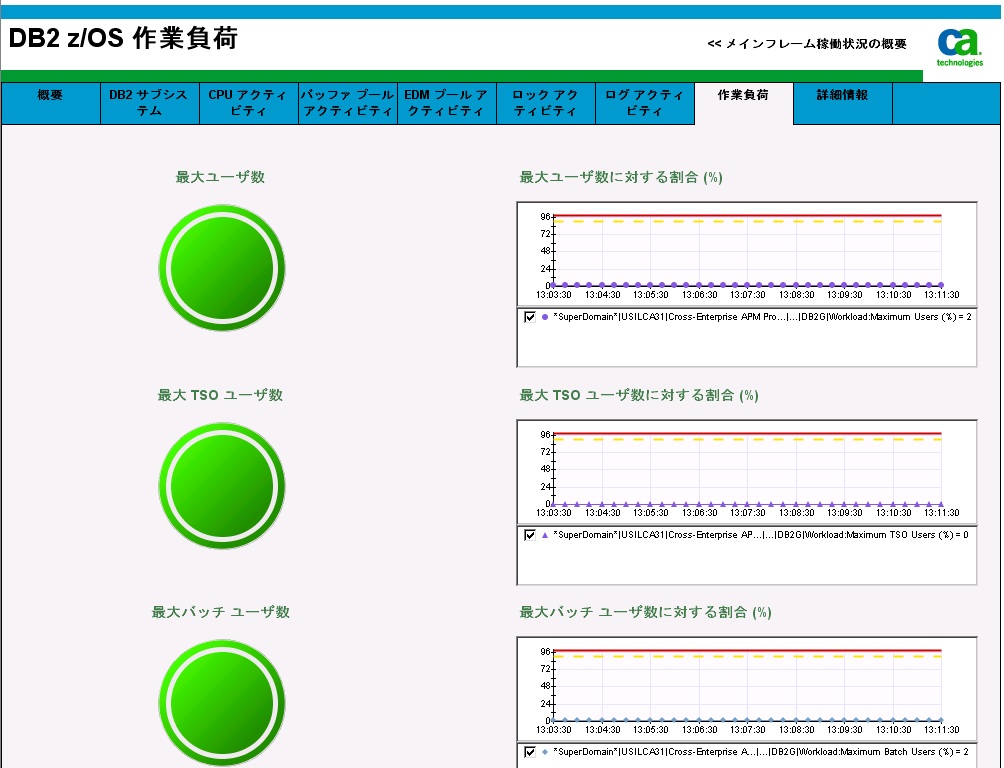Image resolution: width=1004 pixels, height=768 pixels.
Task: Switch to the 概要 tab
Action: pos(50,103)
